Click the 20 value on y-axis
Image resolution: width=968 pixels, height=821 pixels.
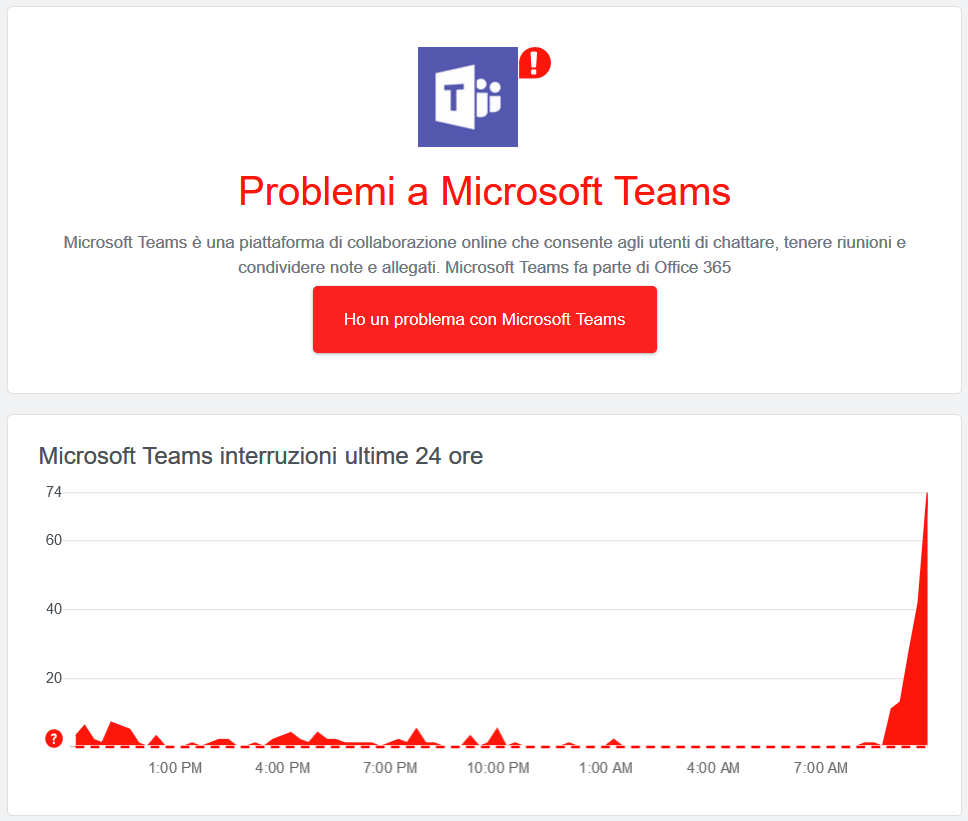click(54, 678)
